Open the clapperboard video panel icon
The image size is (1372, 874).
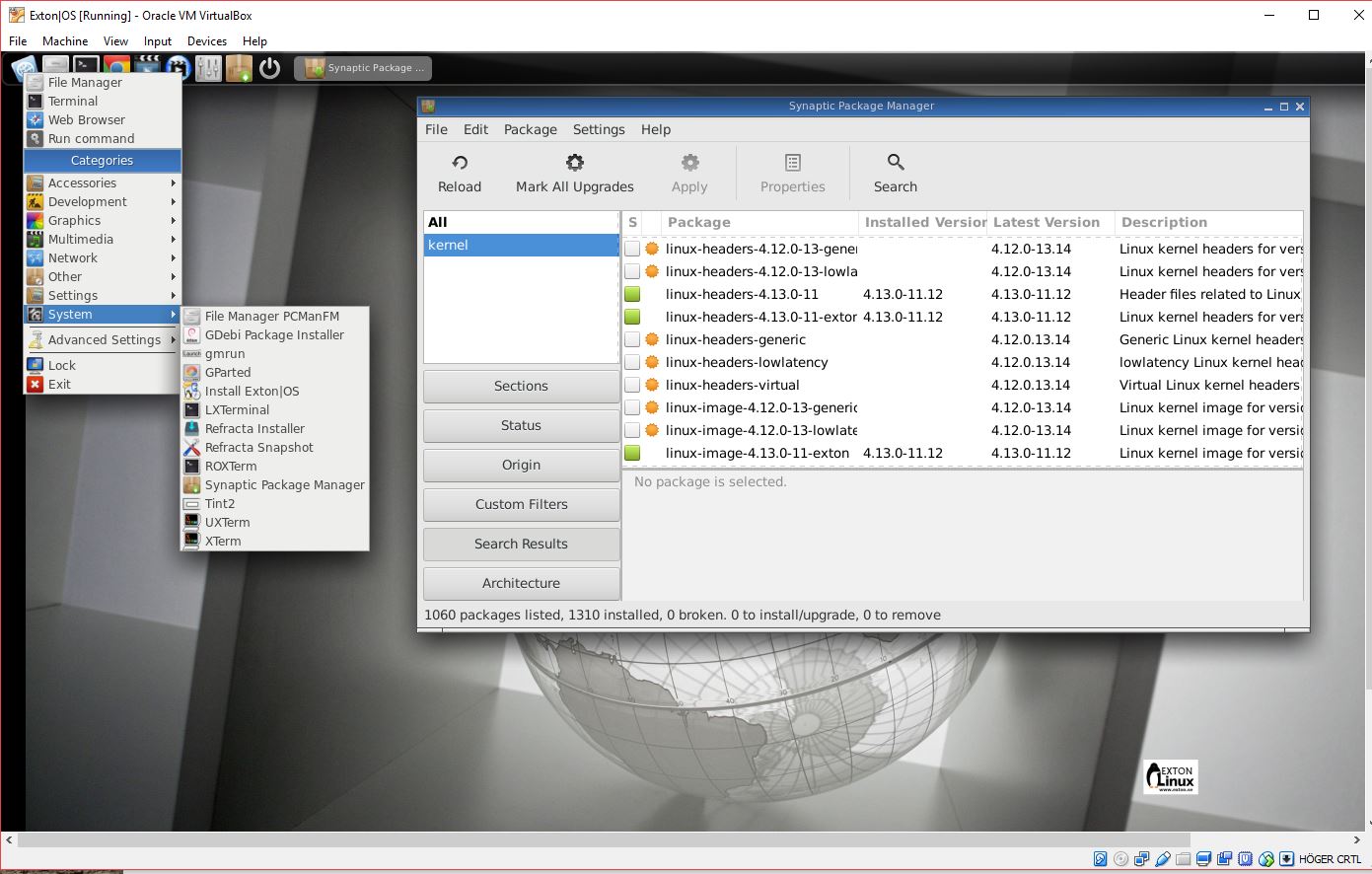coord(147,65)
